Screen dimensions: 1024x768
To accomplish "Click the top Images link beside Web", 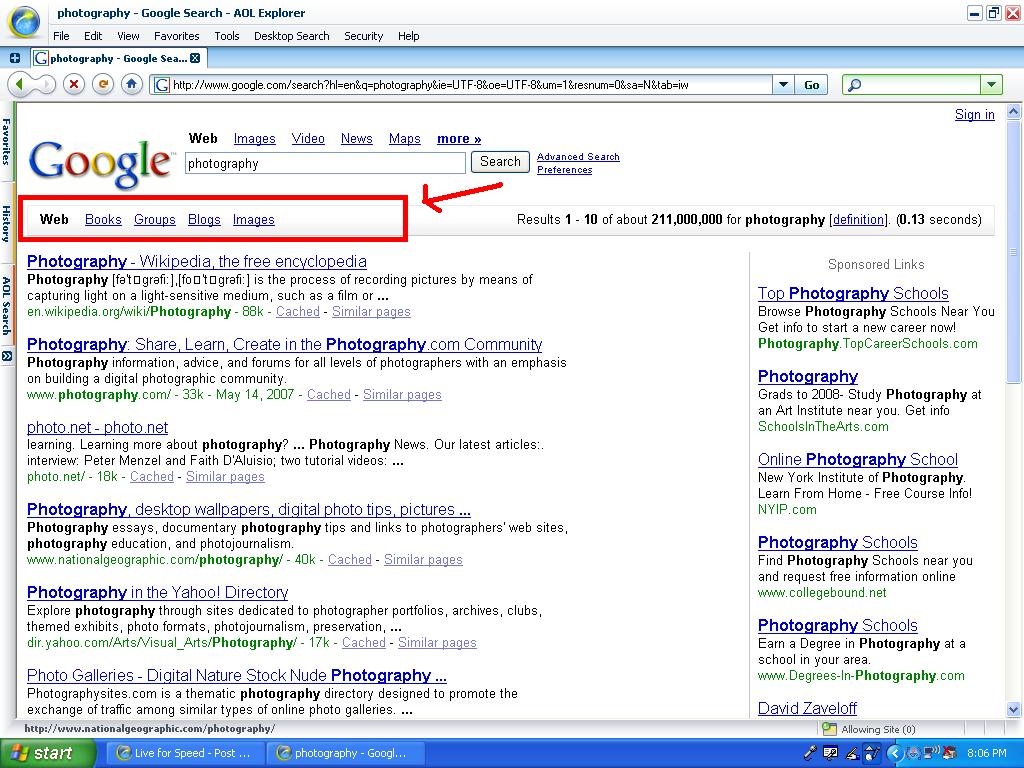I will click(255, 138).
